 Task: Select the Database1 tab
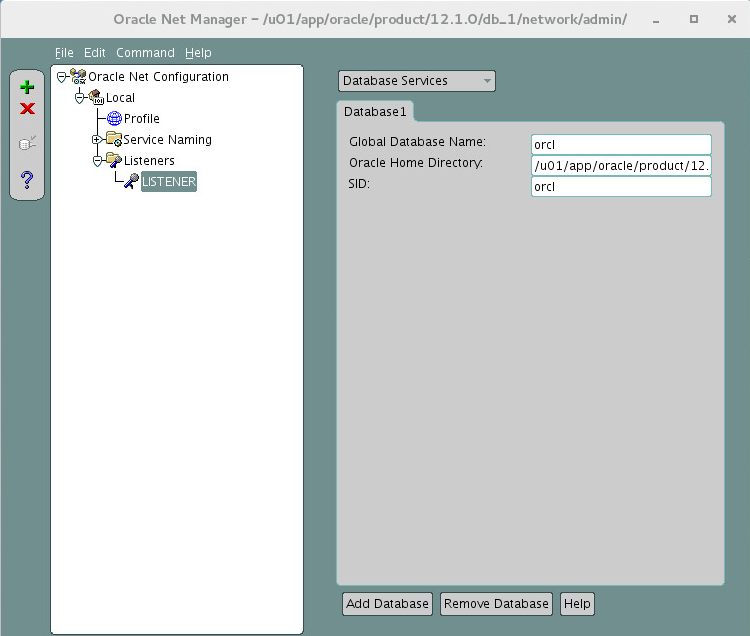[x=375, y=111]
